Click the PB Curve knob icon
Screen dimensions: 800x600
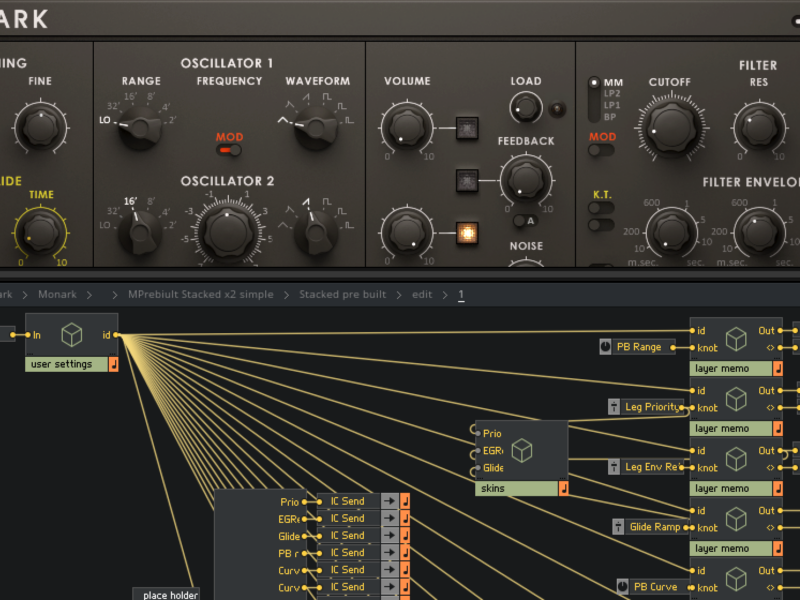(x=623, y=587)
